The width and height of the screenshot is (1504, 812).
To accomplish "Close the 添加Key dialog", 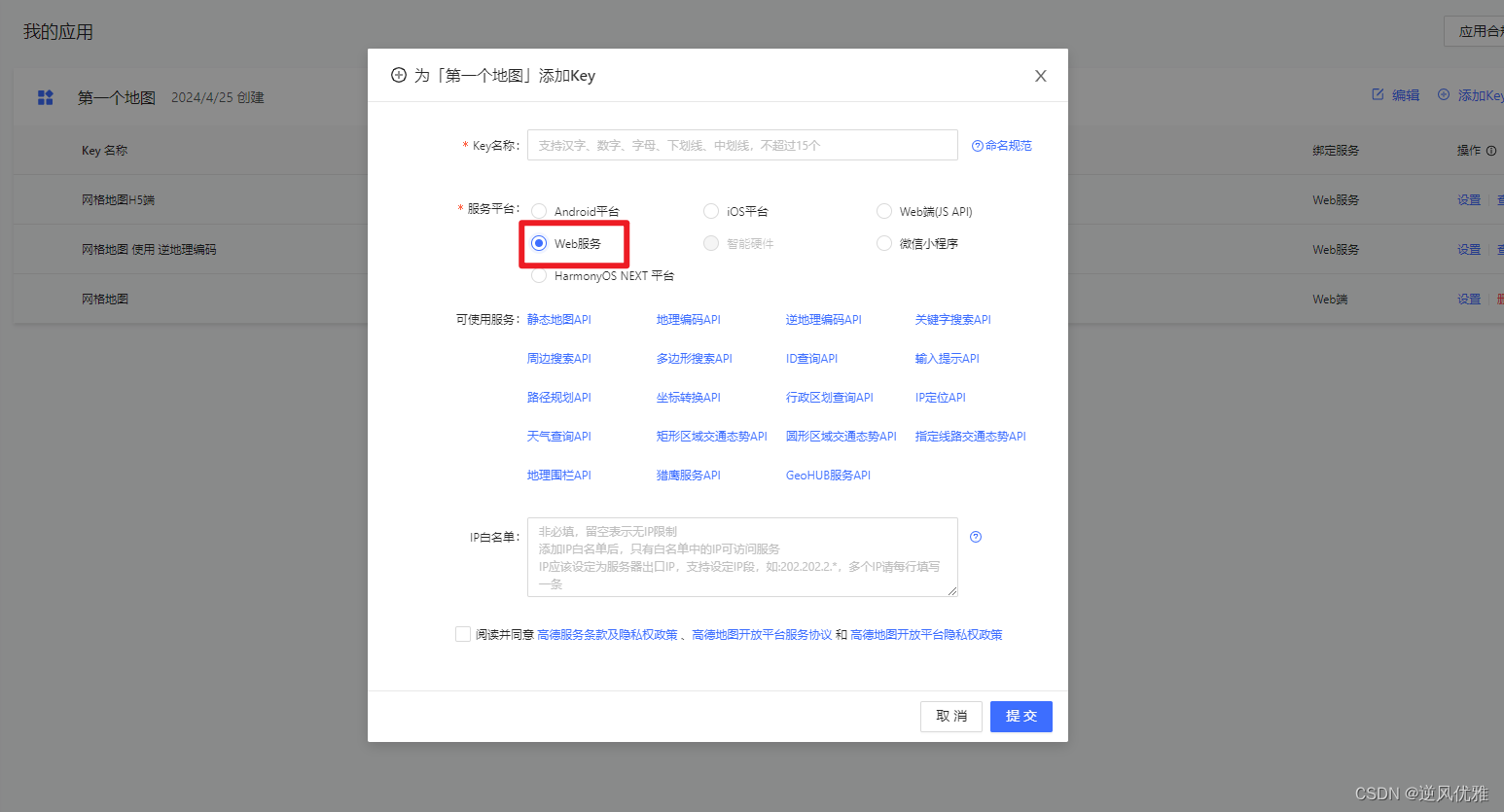I will pos(1040,75).
